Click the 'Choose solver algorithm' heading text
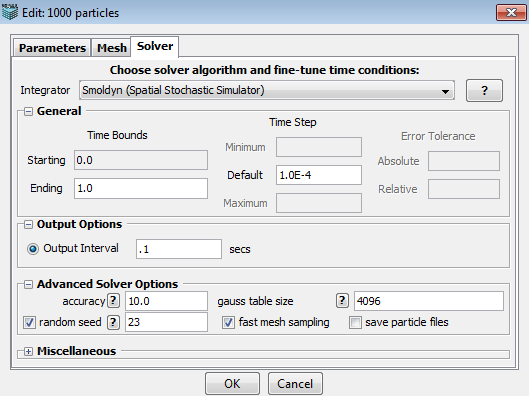 [264, 70]
